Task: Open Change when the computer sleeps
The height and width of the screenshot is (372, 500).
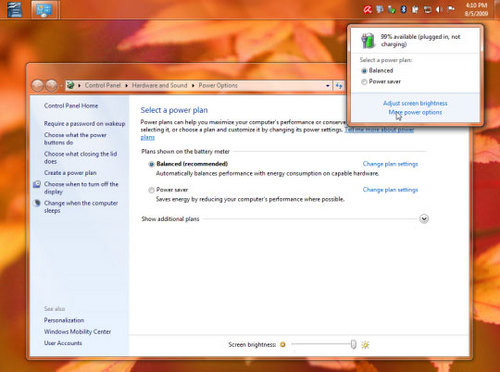Action: pyautogui.click(x=81, y=207)
